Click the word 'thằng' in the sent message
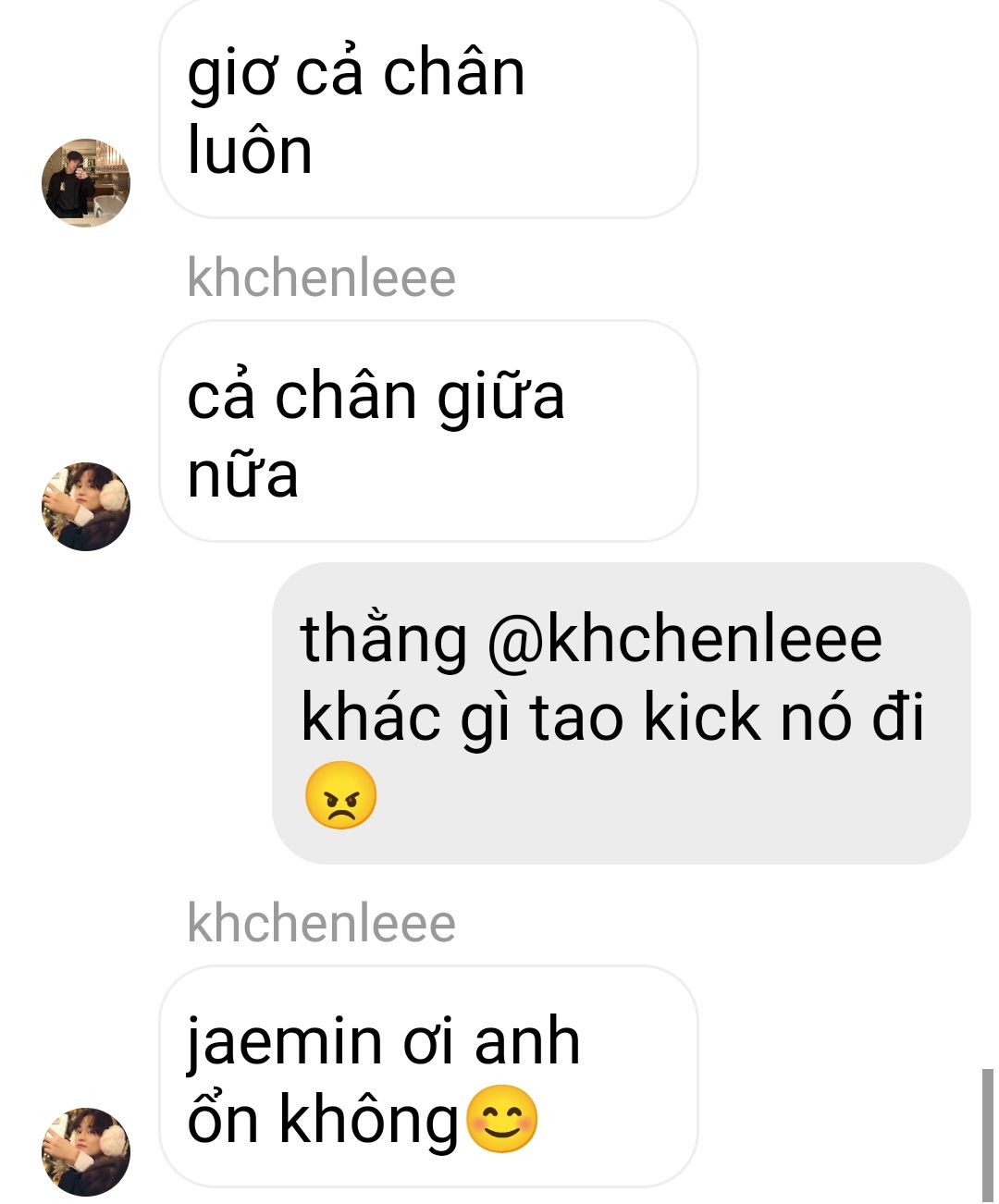999x1204 pixels. click(x=384, y=640)
